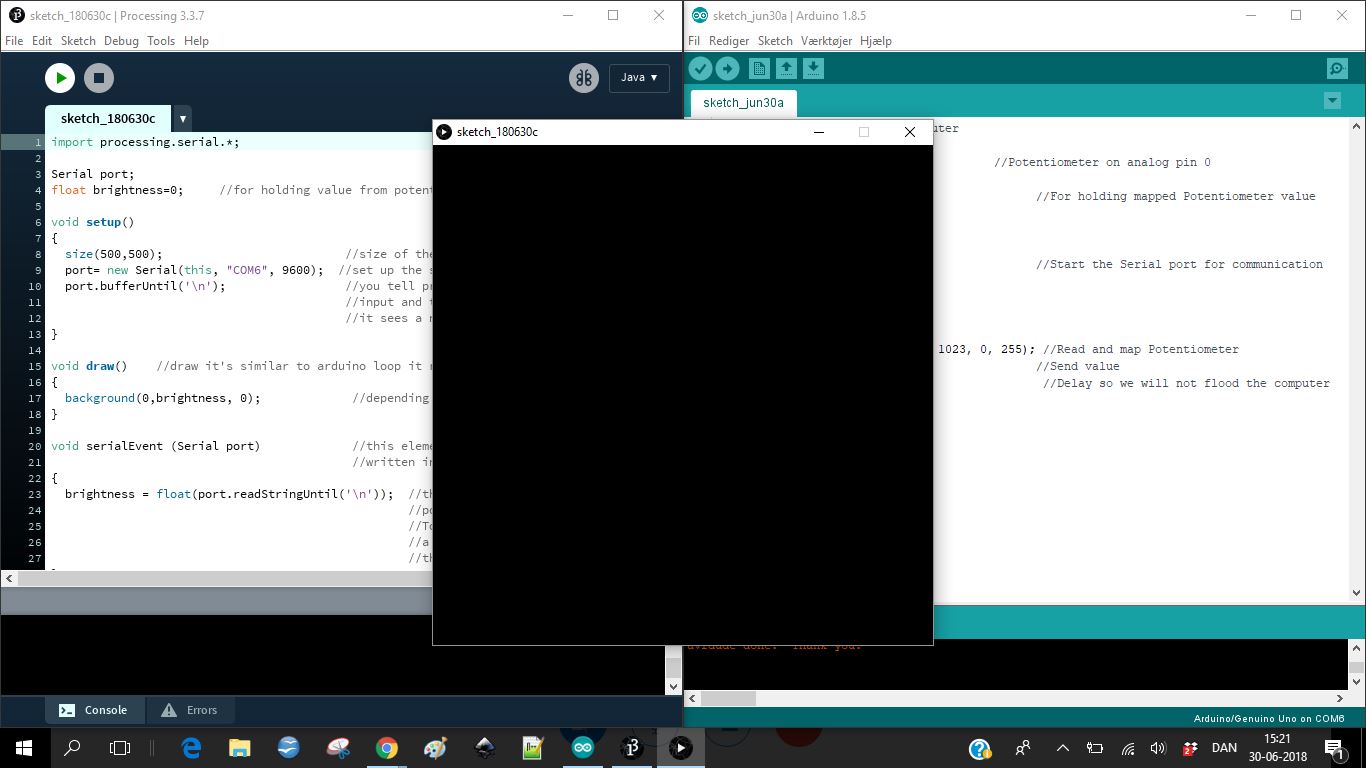Open the Værktøjer menu in Arduino
This screenshot has height=768, width=1366.
coord(824,41)
